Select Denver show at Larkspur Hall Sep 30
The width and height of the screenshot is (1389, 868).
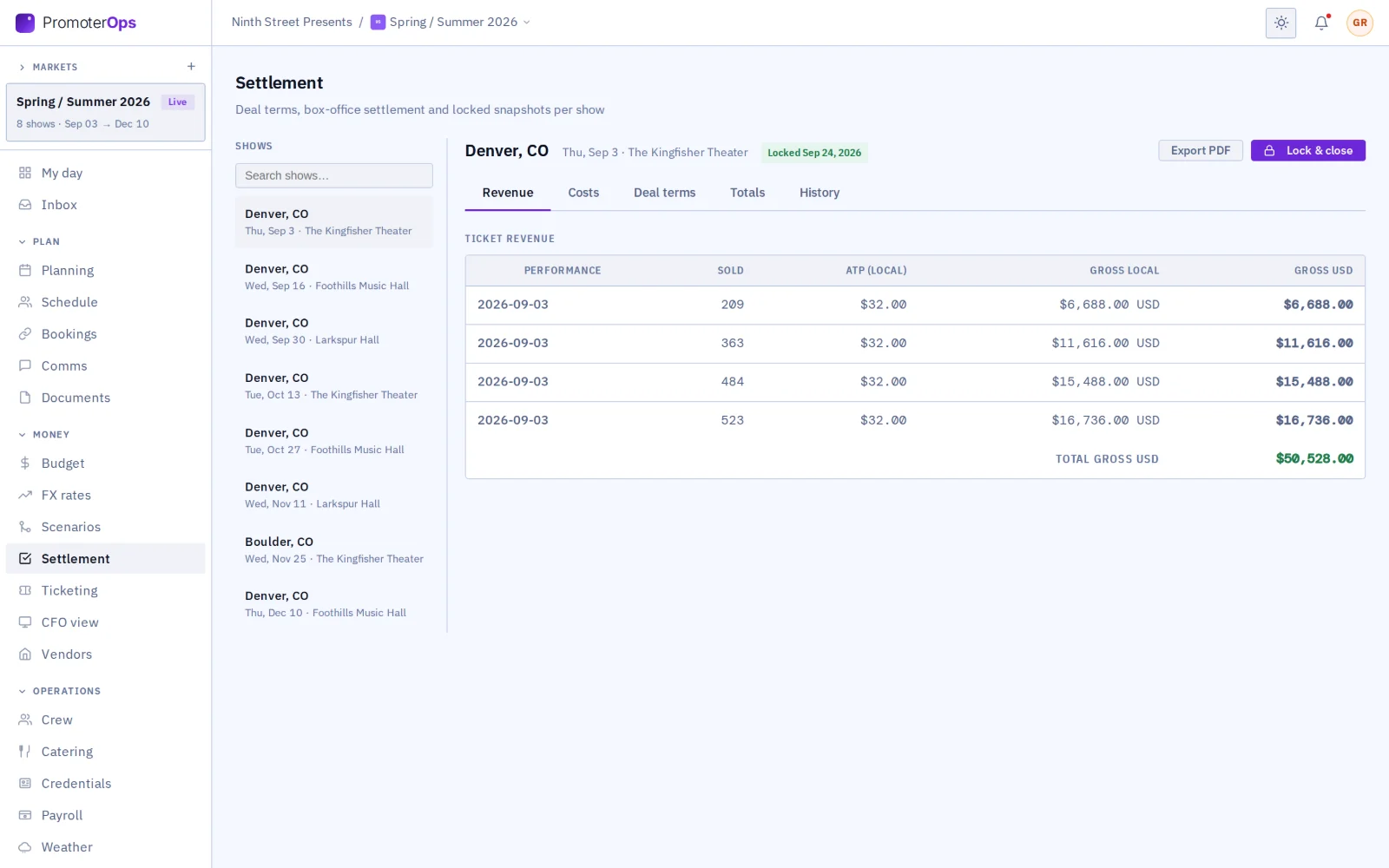point(334,331)
